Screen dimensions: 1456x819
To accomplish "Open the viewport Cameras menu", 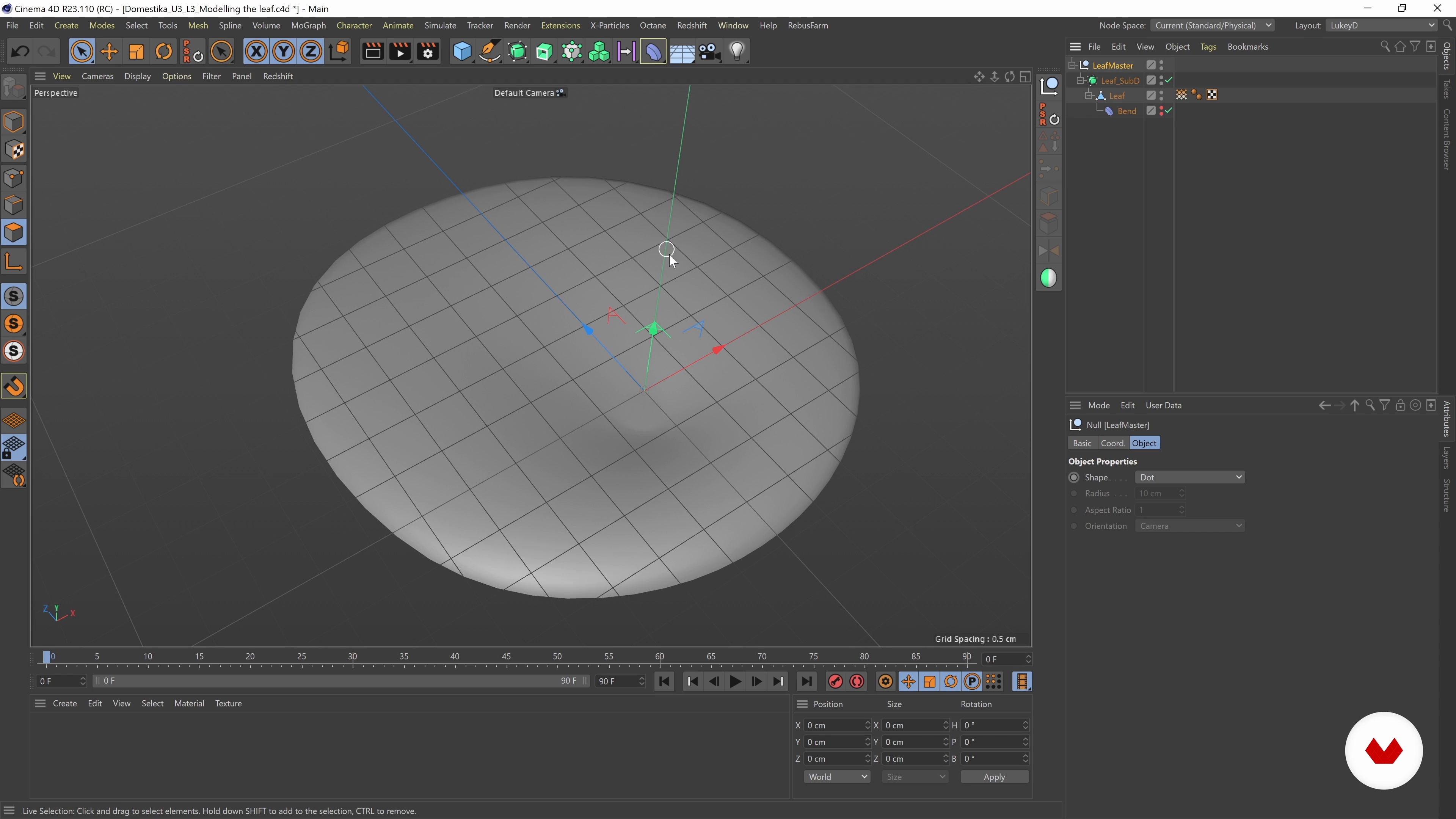I will 97,76.
